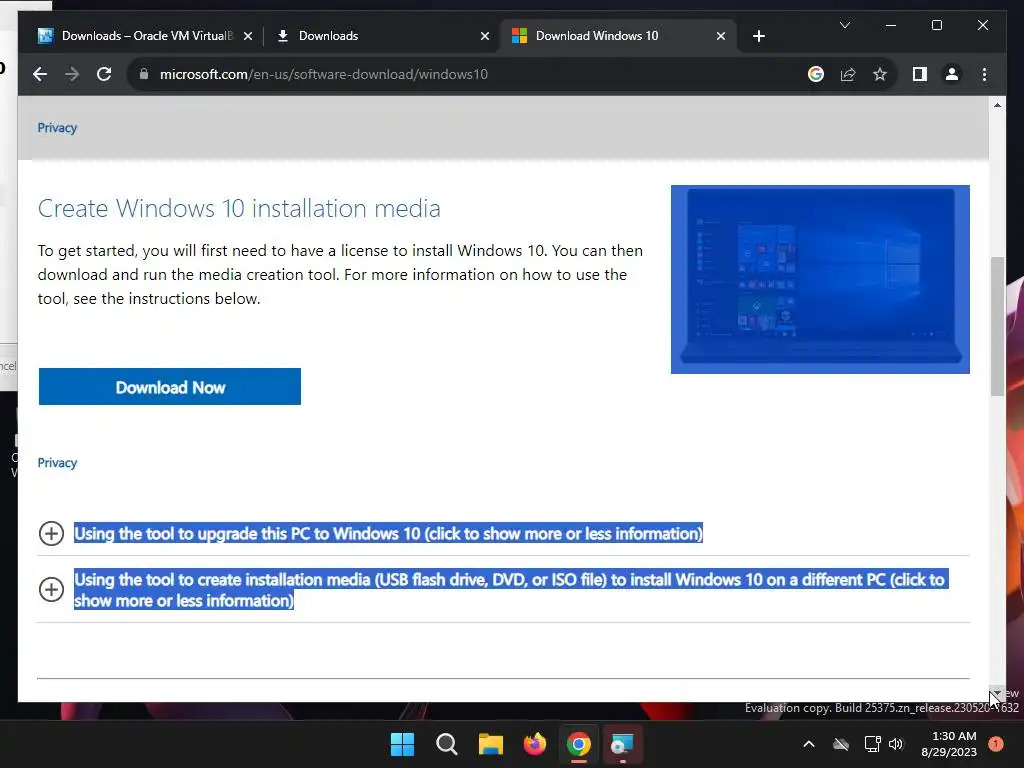Minimize the Chrome window

coord(891,25)
